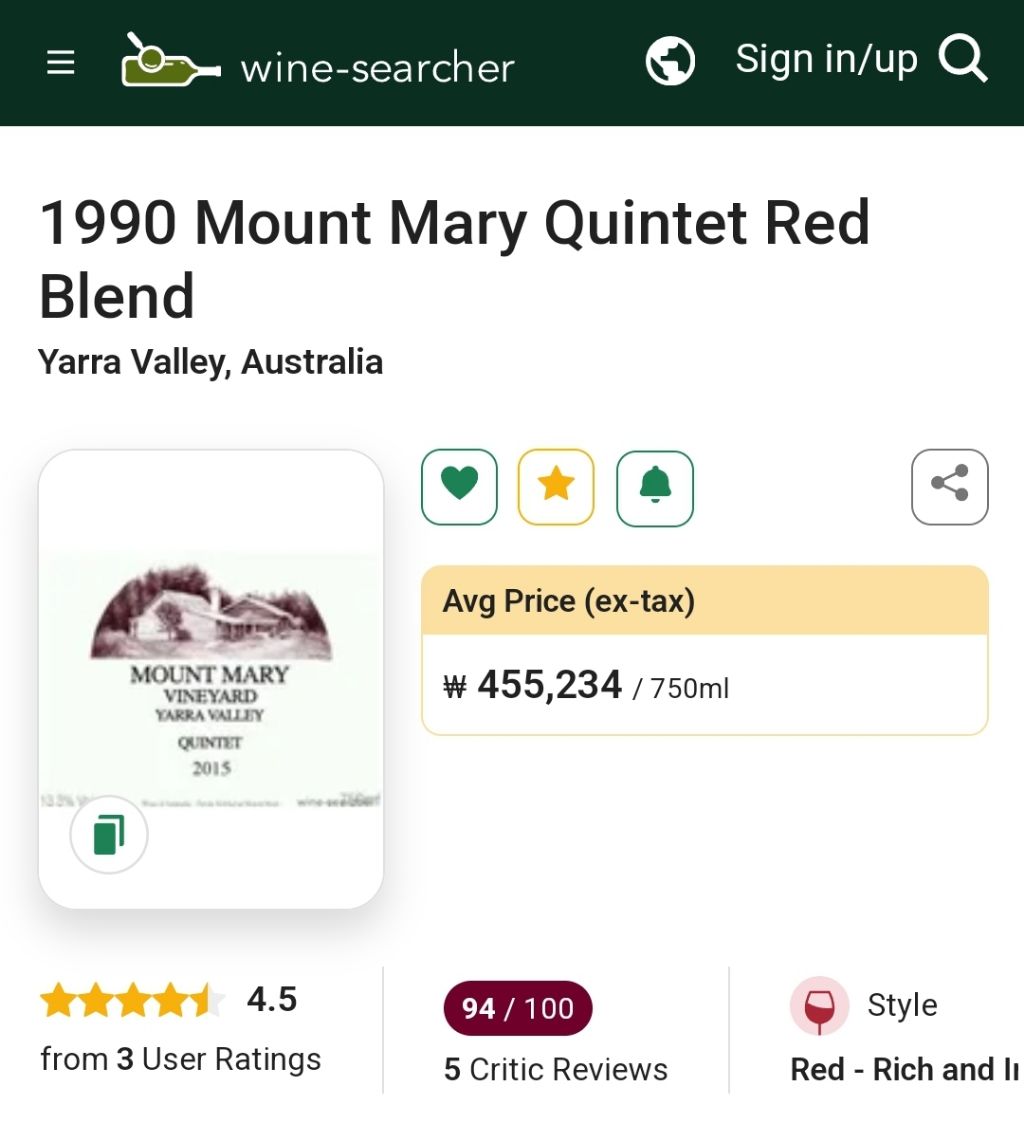Click the share icon button
1024x1123 pixels.
coord(949,487)
